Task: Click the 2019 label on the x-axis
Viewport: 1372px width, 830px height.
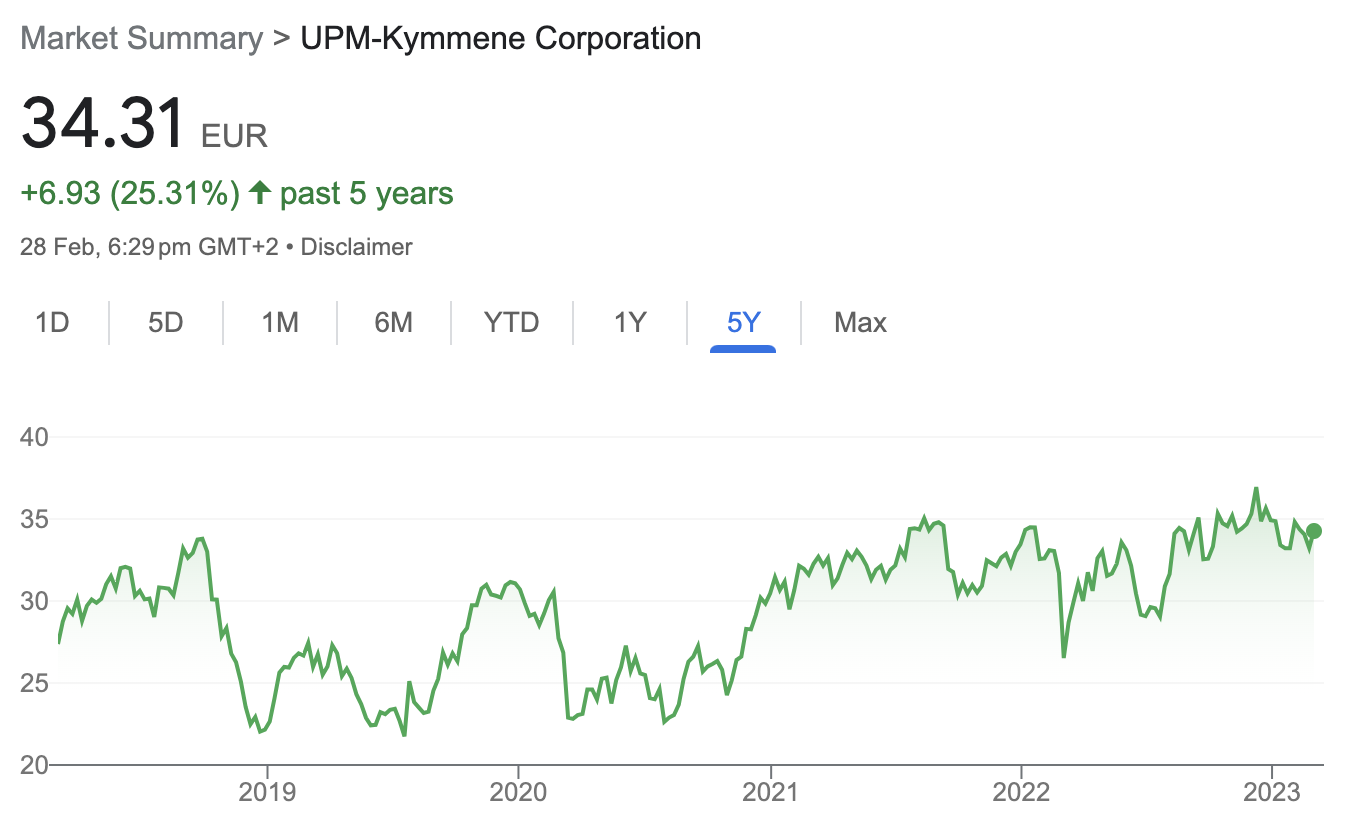Action: point(267,794)
